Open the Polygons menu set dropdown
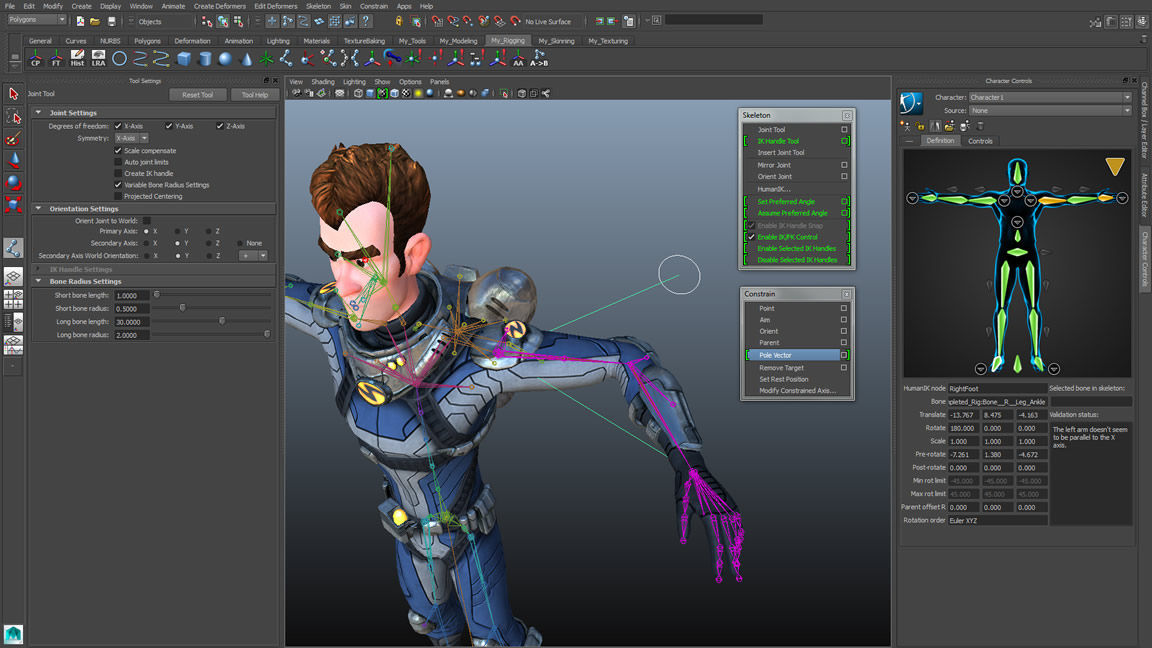1152x648 pixels. 37,20
